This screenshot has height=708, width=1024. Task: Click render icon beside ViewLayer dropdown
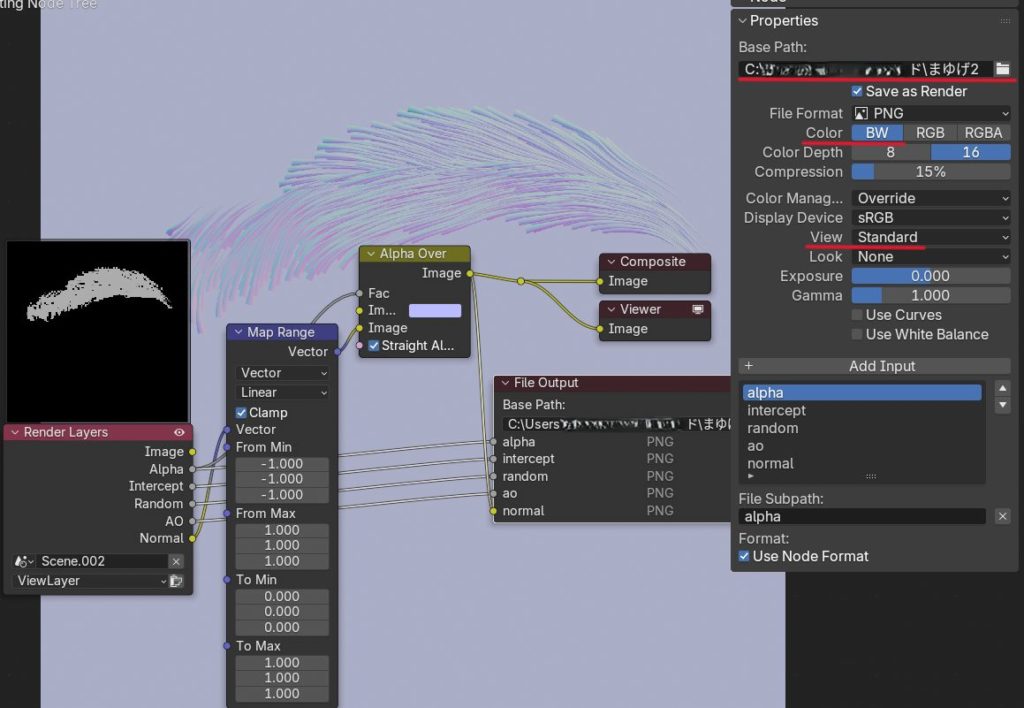[x=176, y=581]
